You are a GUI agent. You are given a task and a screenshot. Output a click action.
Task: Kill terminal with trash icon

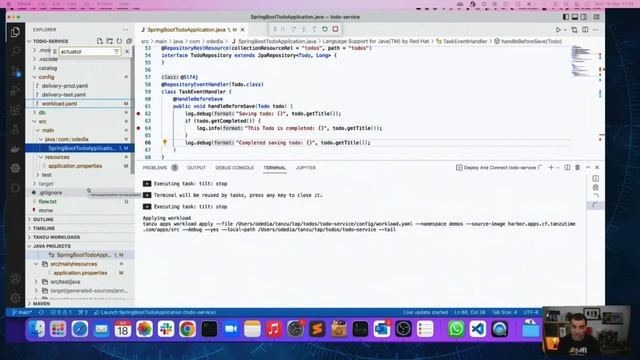pos(578,168)
